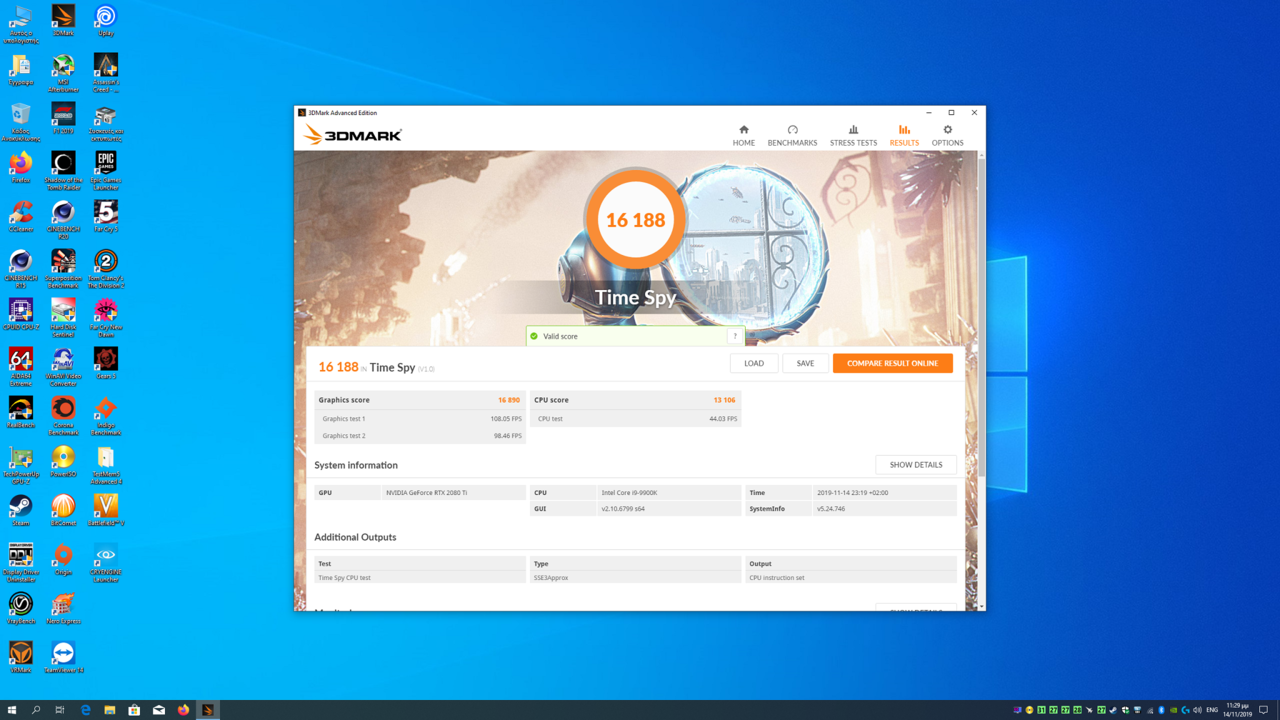Viewport: 1280px width, 720px height.
Task: Click the F1 2019 desktop icon
Action: point(63,118)
